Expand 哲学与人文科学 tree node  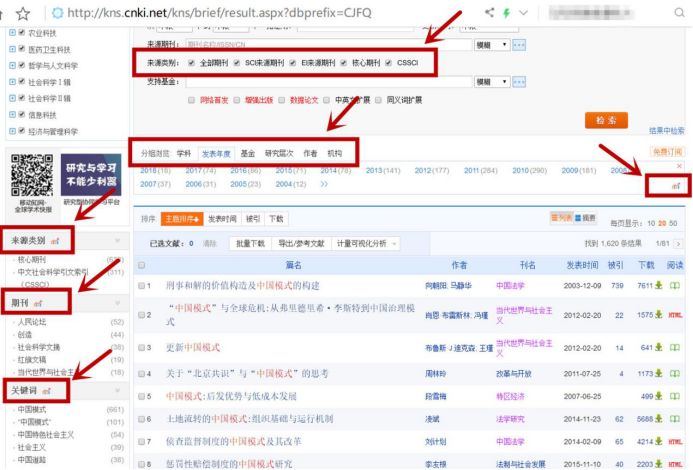(x=12, y=65)
